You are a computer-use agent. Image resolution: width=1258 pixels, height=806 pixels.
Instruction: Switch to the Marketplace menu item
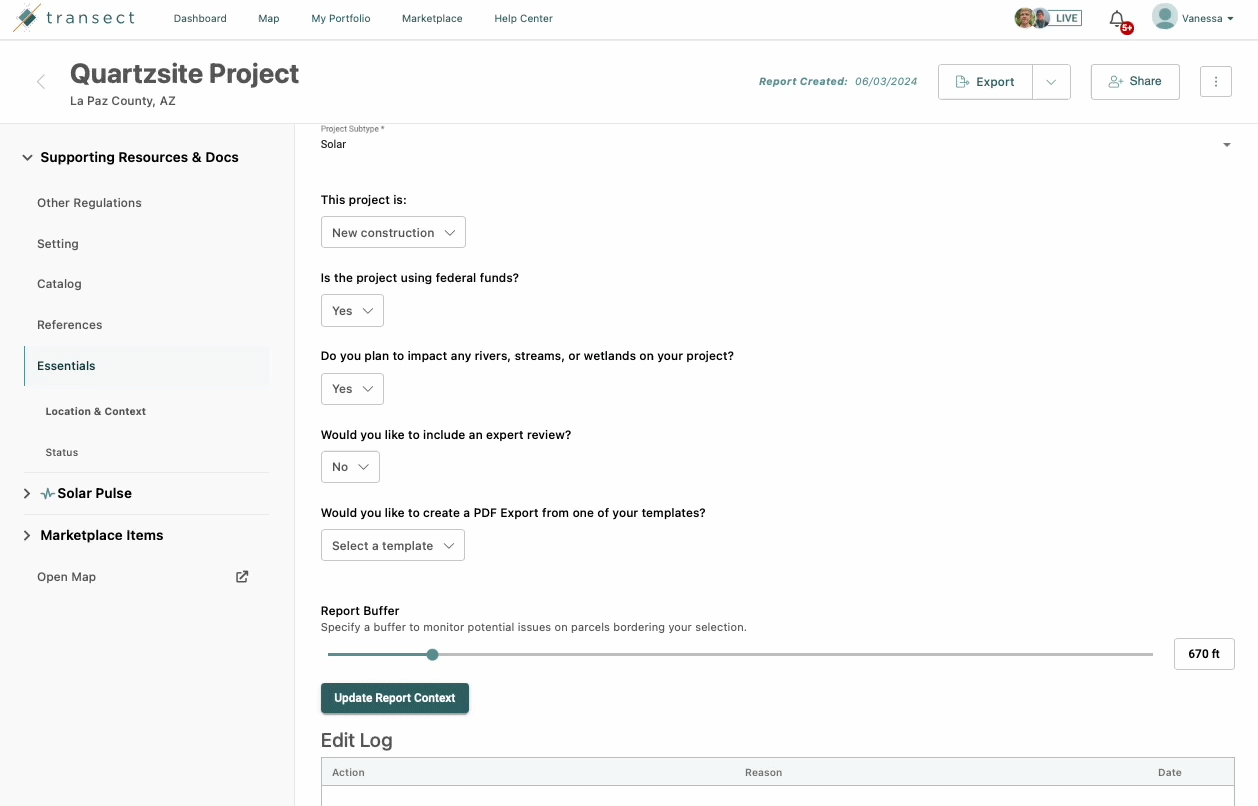click(x=431, y=18)
